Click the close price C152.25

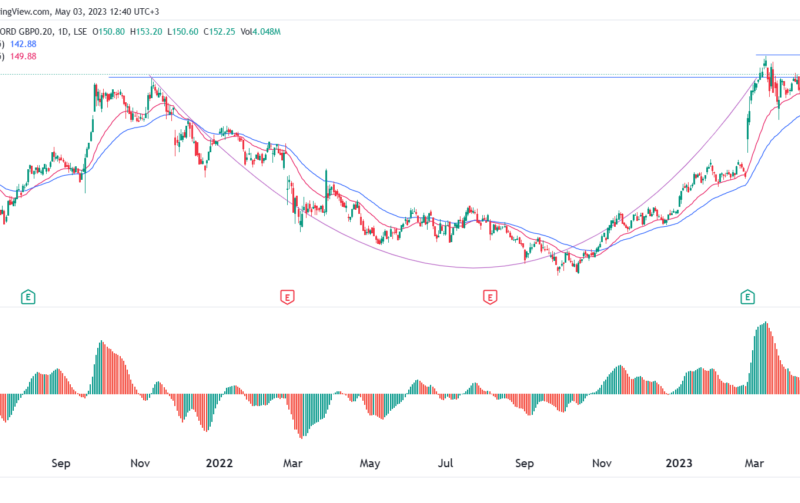[x=219, y=32]
